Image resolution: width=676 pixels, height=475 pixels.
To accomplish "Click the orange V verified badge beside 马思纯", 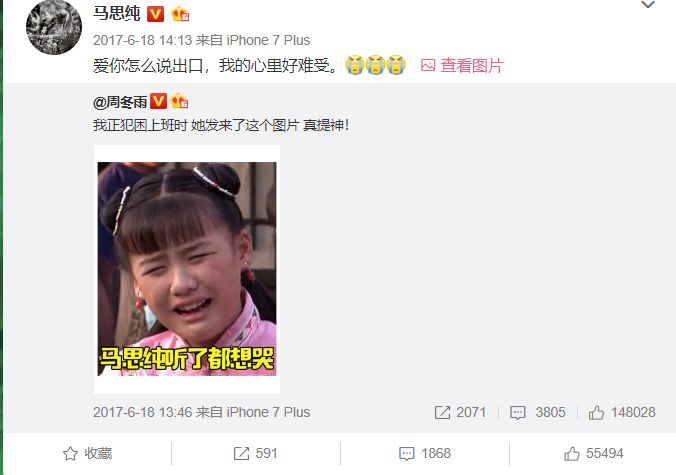I will (x=155, y=14).
